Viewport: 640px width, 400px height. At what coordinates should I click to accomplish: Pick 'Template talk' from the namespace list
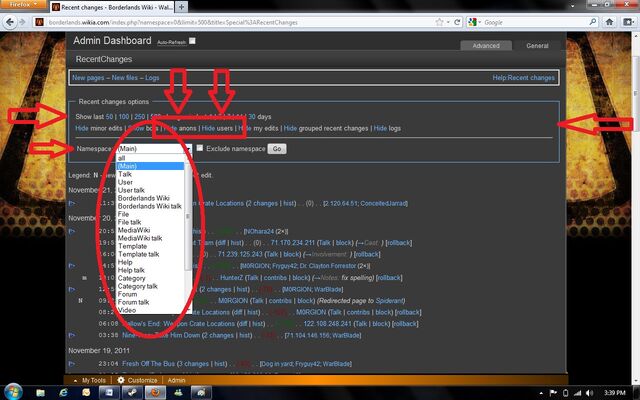[150, 254]
